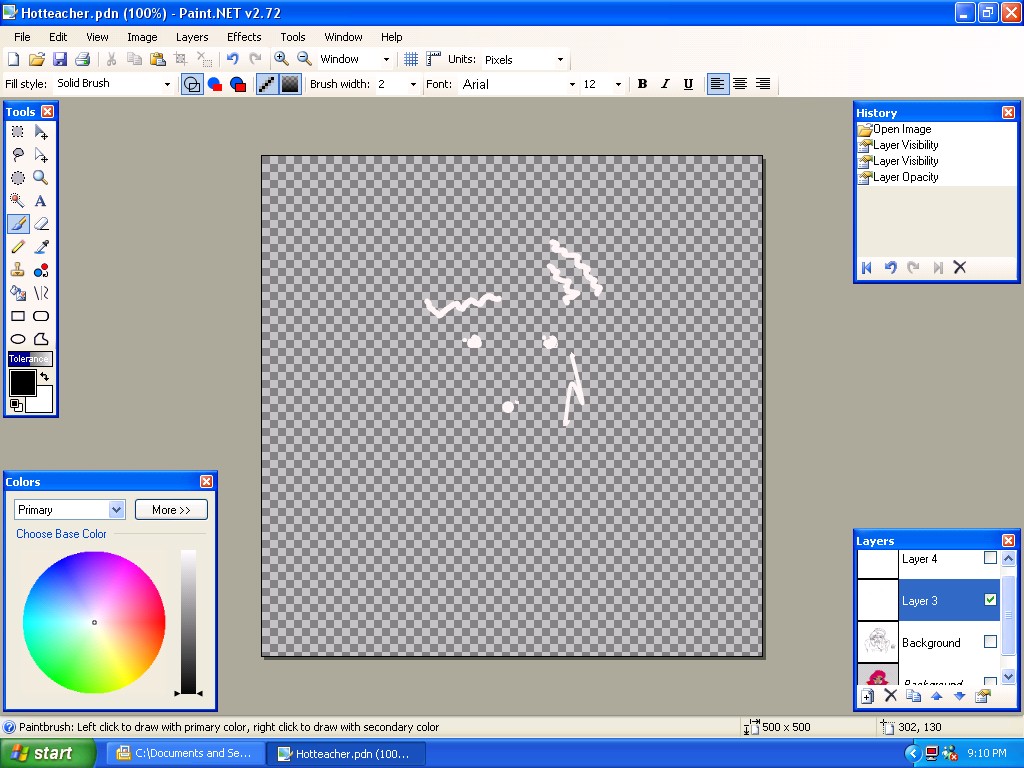Delete layer using X icon in Layers panel
1024x768 pixels.
point(890,696)
